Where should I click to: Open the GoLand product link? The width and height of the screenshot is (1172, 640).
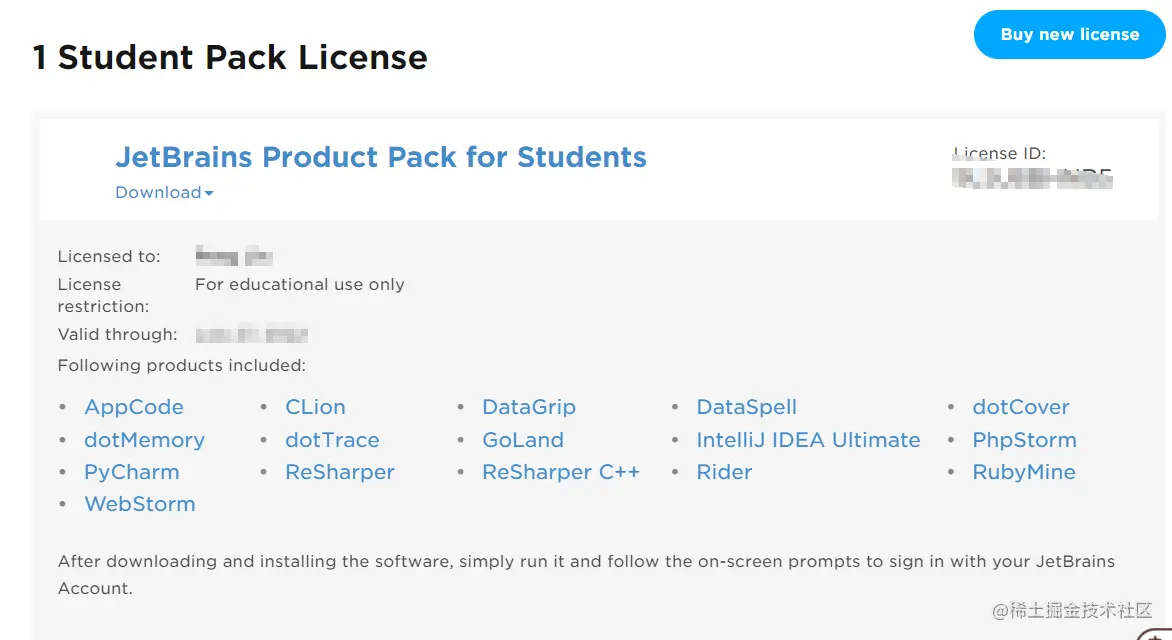coord(523,440)
